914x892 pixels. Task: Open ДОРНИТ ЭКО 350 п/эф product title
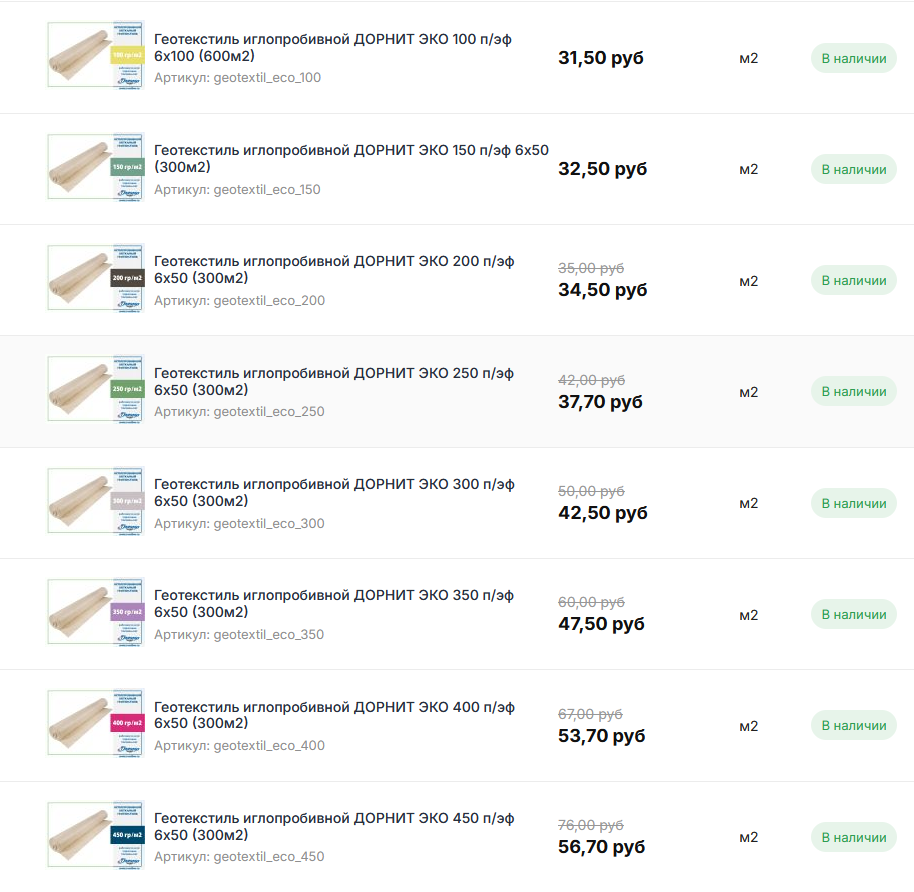[x=334, y=603]
